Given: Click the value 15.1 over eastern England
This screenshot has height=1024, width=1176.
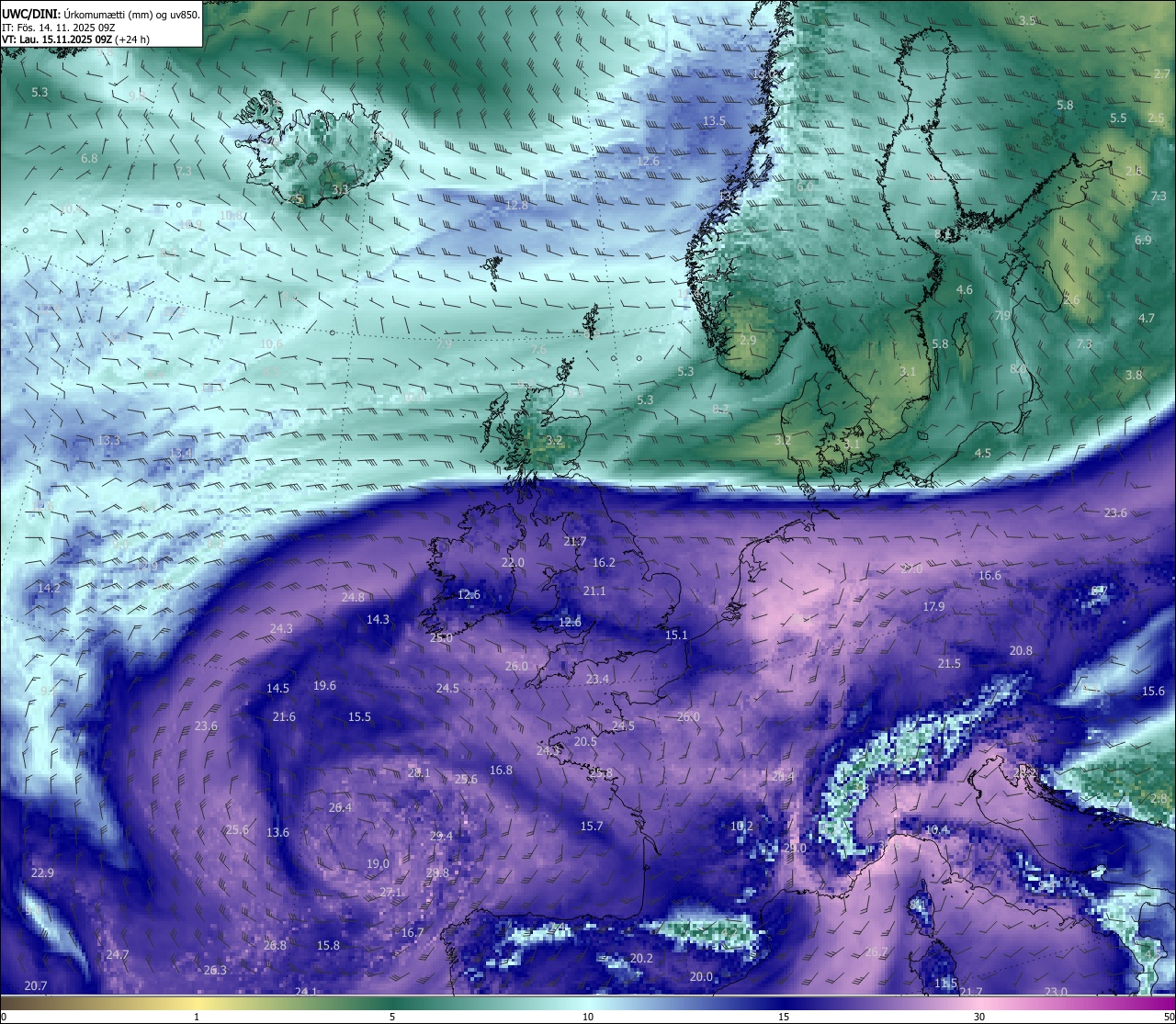Looking at the screenshot, I should [x=676, y=635].
